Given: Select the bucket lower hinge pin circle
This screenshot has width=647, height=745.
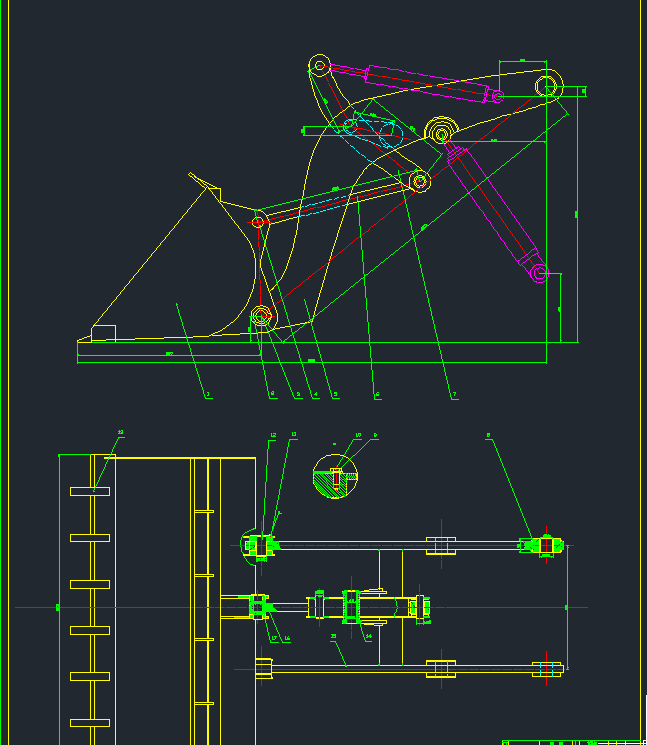Looking at the screenshot, I should coord(261,315).
